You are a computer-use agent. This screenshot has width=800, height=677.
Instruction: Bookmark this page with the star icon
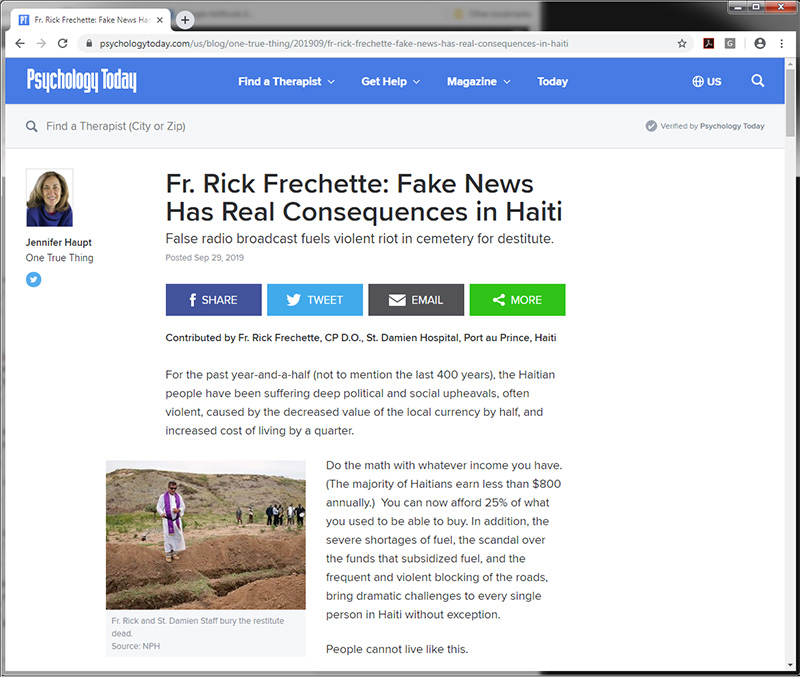tap(682, 43)
